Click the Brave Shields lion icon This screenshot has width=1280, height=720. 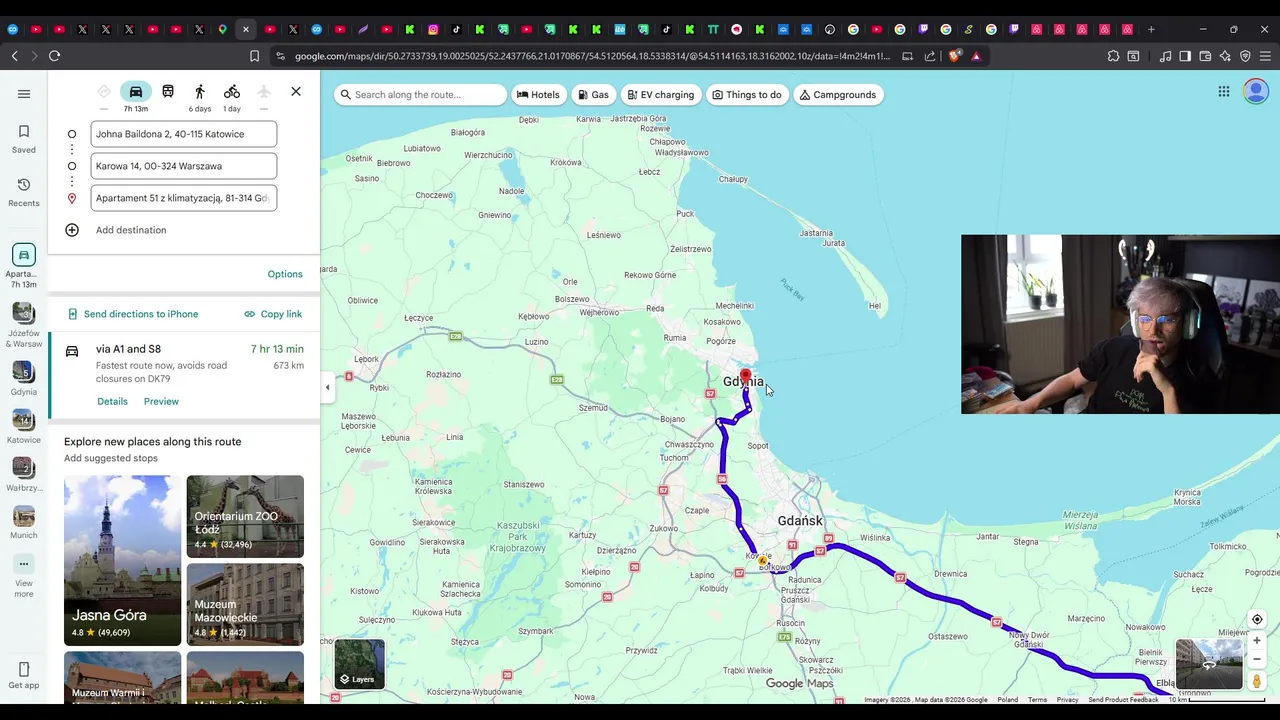tap(954, 56)
